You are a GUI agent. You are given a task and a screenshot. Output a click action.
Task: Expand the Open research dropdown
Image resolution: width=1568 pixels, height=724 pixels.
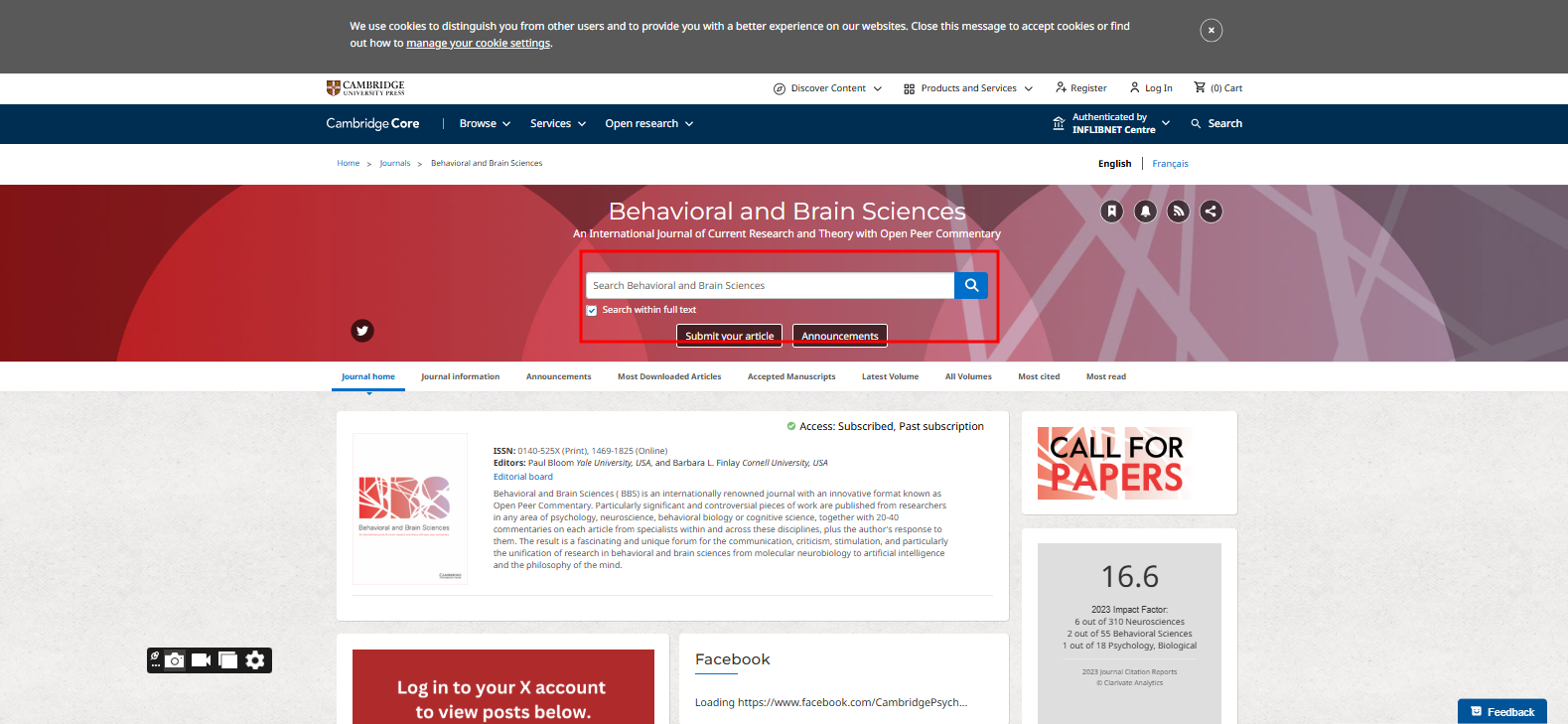click(x=648, y=124)
